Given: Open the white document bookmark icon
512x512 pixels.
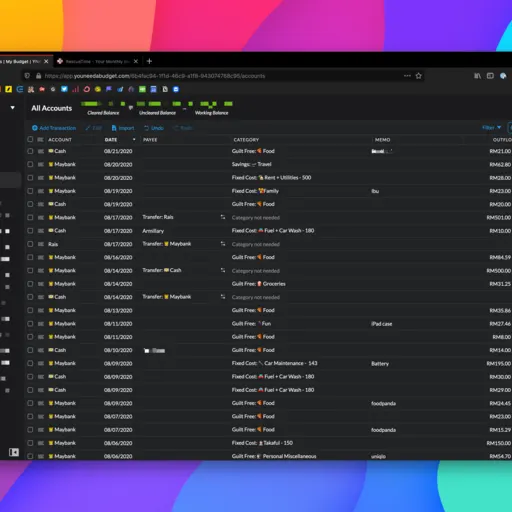Looking at the screenshot, I should point(165,89).
